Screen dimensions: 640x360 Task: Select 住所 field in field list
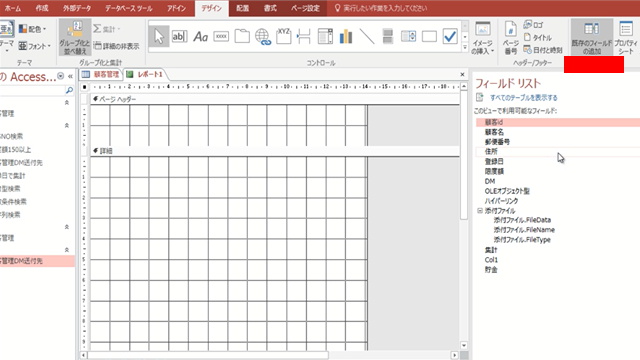pyautogui.click(x=558, y=151)
